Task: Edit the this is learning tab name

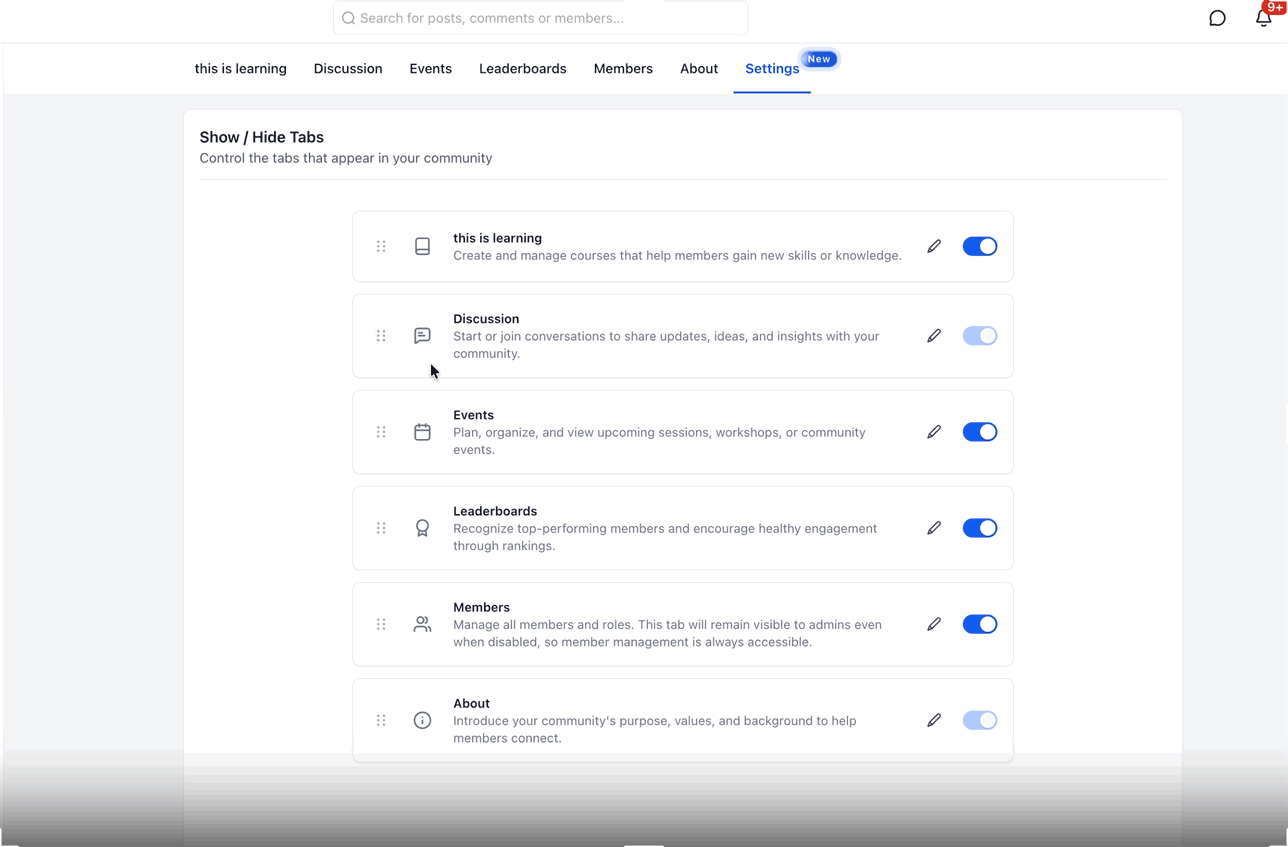Action: pos(934,246)
